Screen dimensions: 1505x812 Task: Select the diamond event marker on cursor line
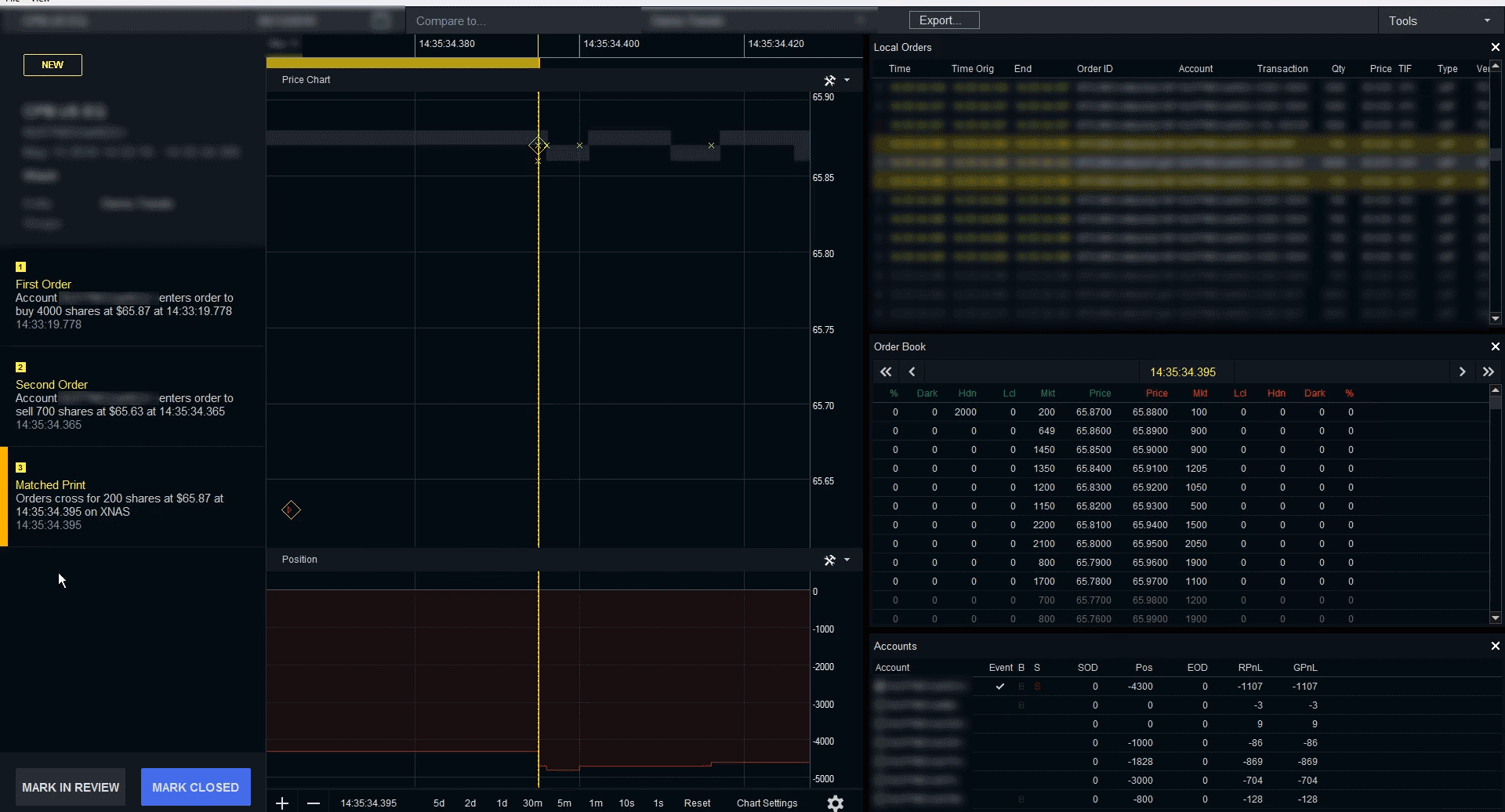(x=538, y=145)
